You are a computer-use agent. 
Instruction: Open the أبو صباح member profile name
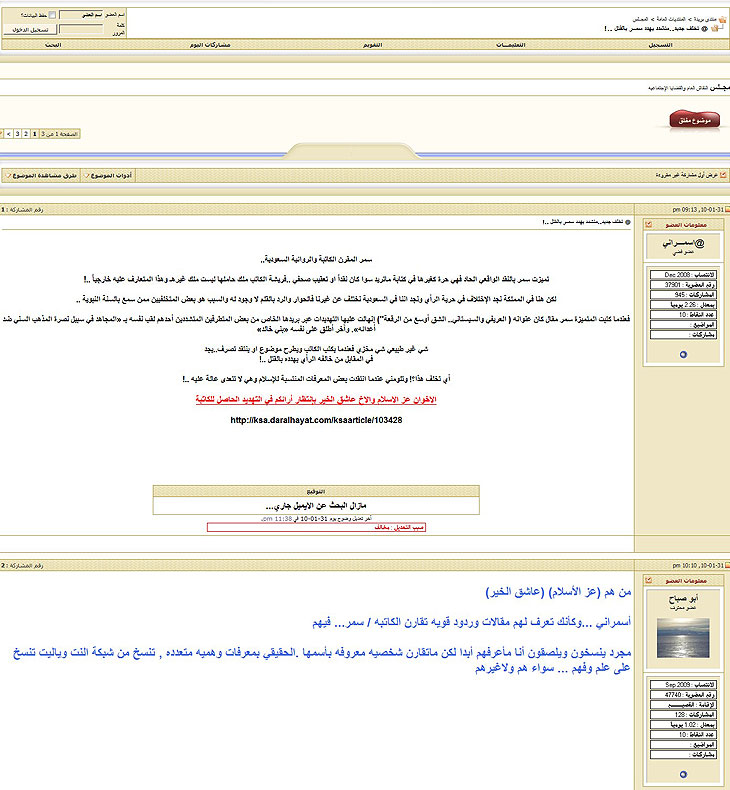pyautogui.click(x=683, y=600)
